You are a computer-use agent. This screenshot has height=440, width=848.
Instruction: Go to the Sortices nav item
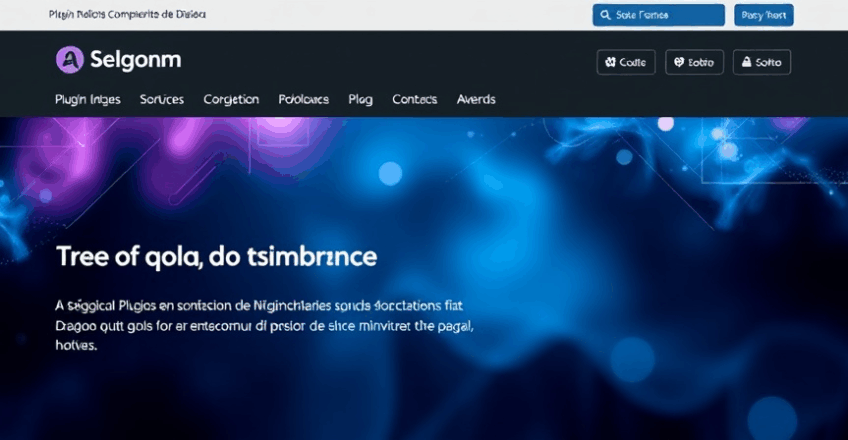(x=161, y=99)
